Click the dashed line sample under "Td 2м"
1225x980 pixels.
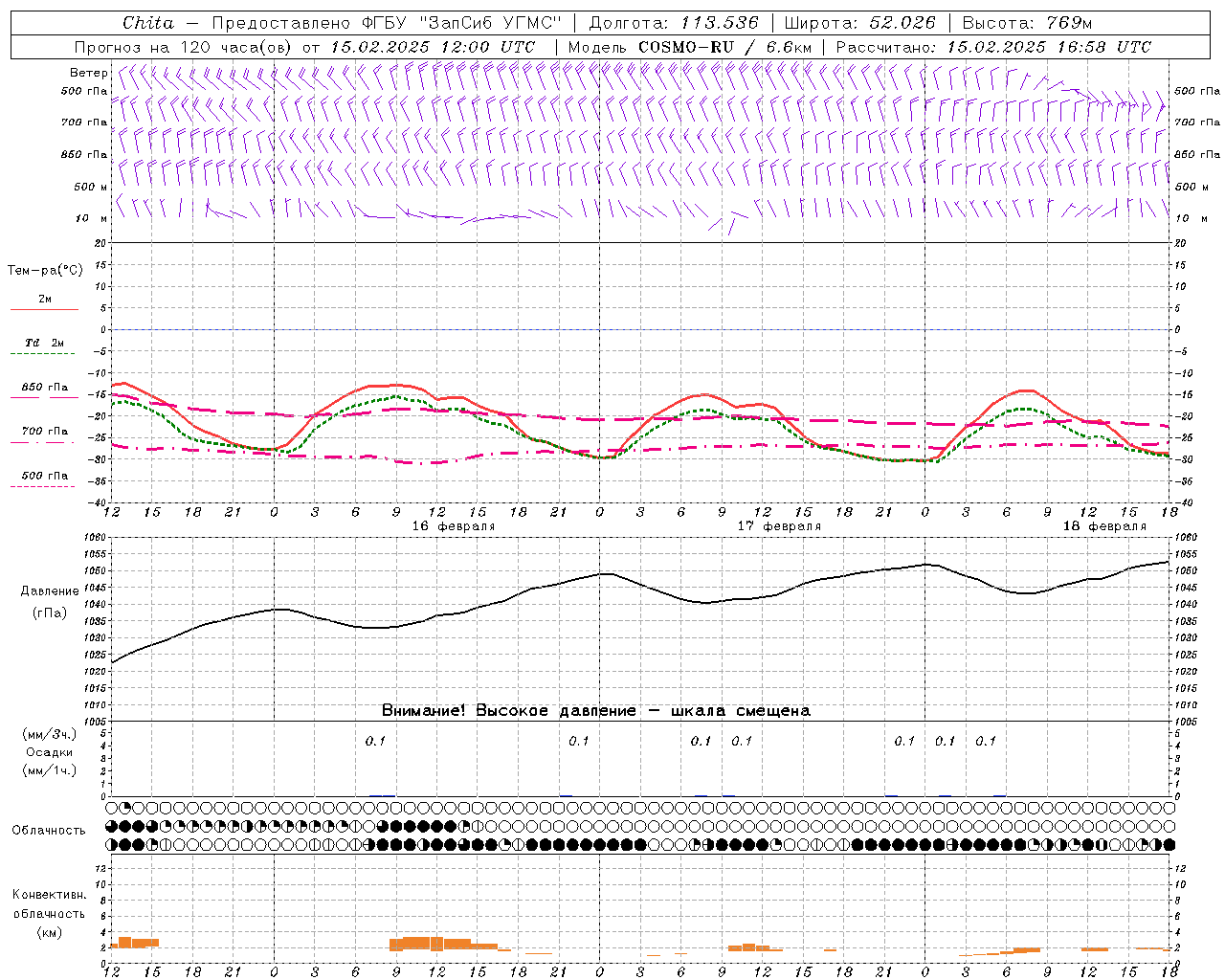click(44, 354)
